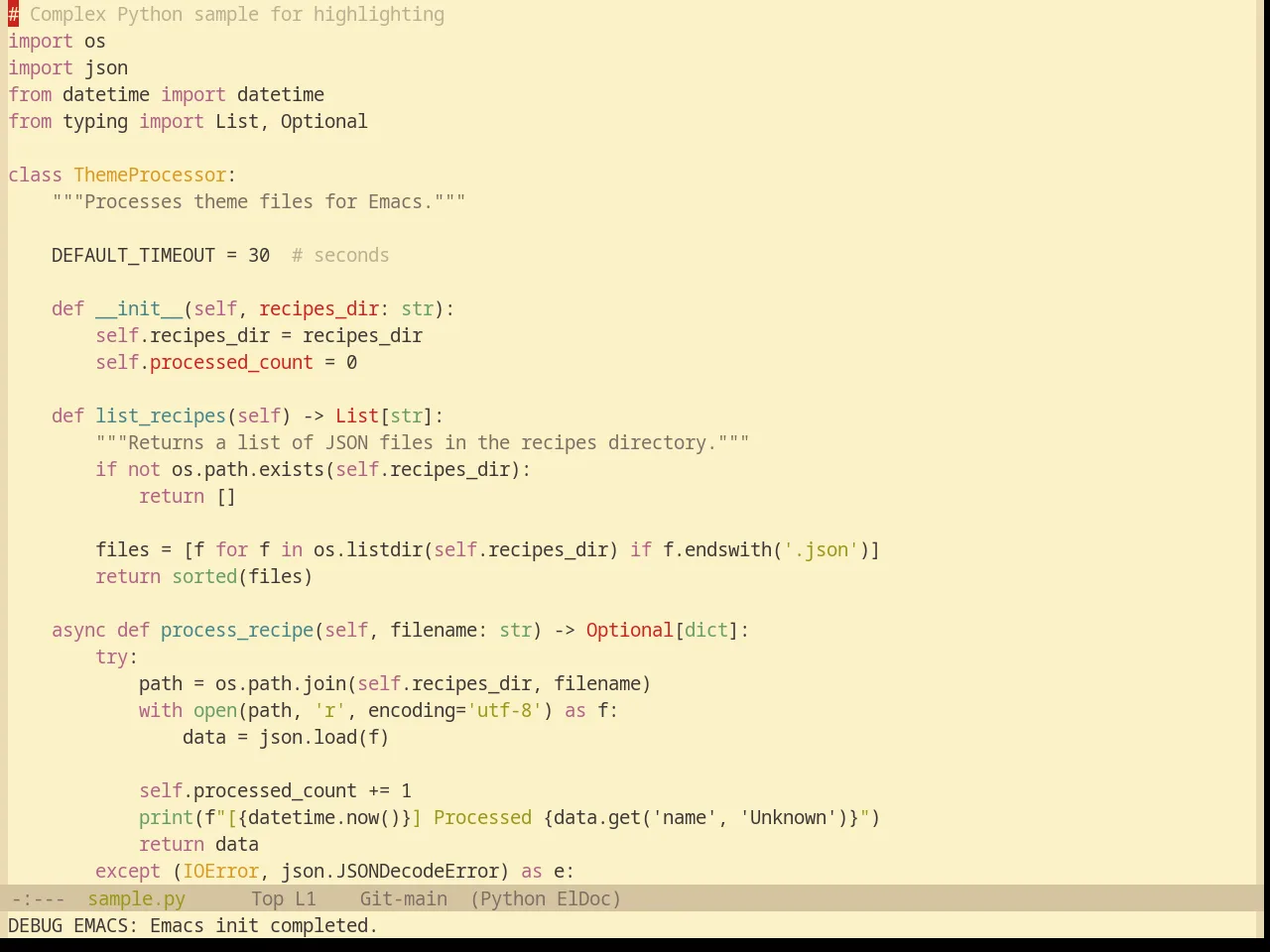Click the docstring 'Processes theme files for Emacs.'
This screenshot has height=952, width=1270.
click(x=259, y=201)
